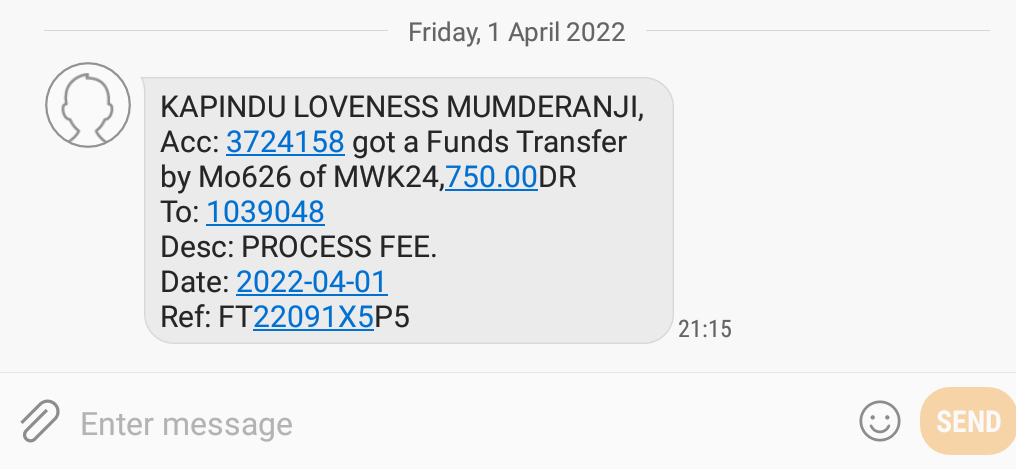Image resolution: width=1016 pixels, height=469 pixels.
Task: Tap the paperclip attachment icon
Action: tap(40, 421)
